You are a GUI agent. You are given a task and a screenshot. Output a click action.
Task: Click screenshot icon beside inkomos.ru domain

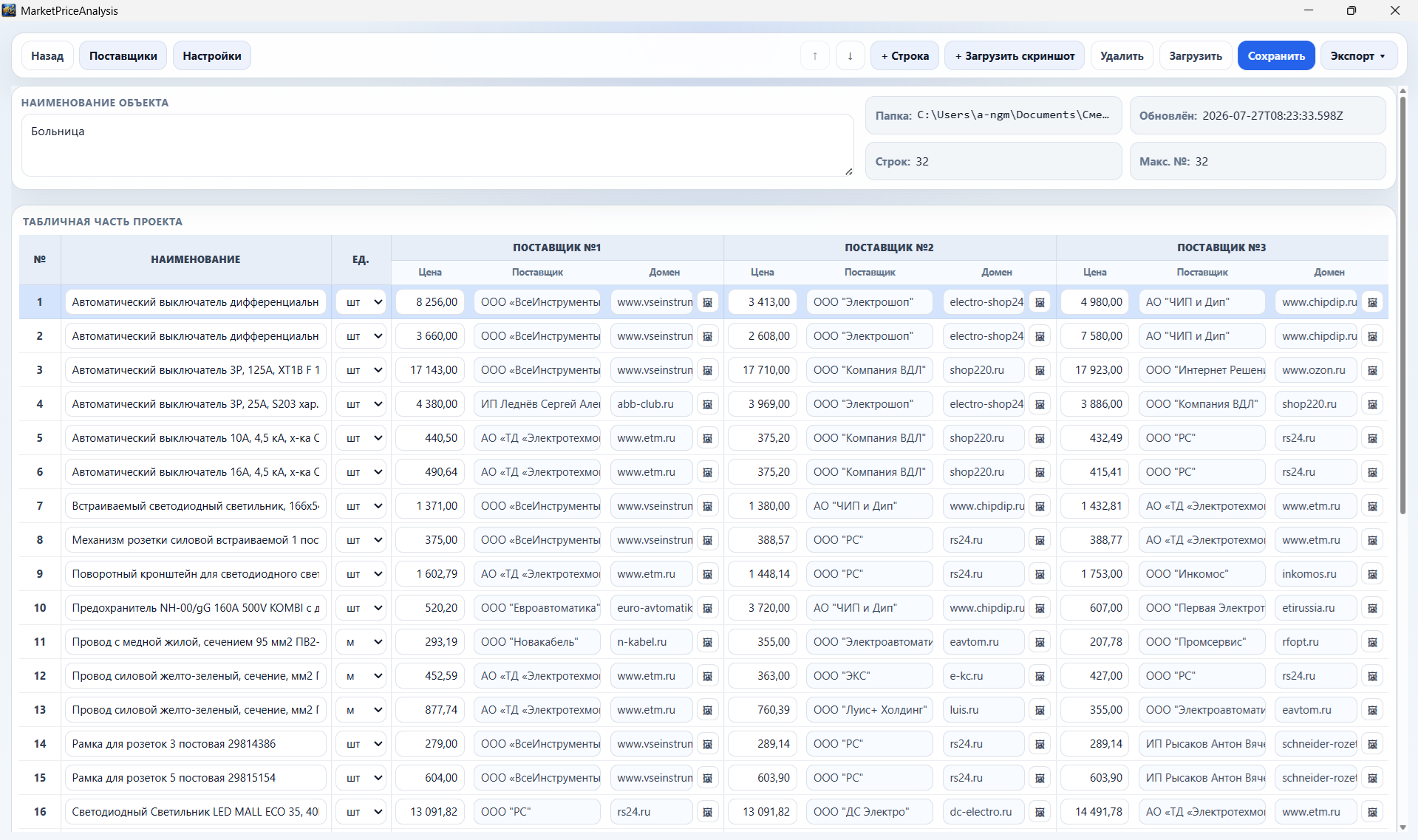(x=1372, y=574)
